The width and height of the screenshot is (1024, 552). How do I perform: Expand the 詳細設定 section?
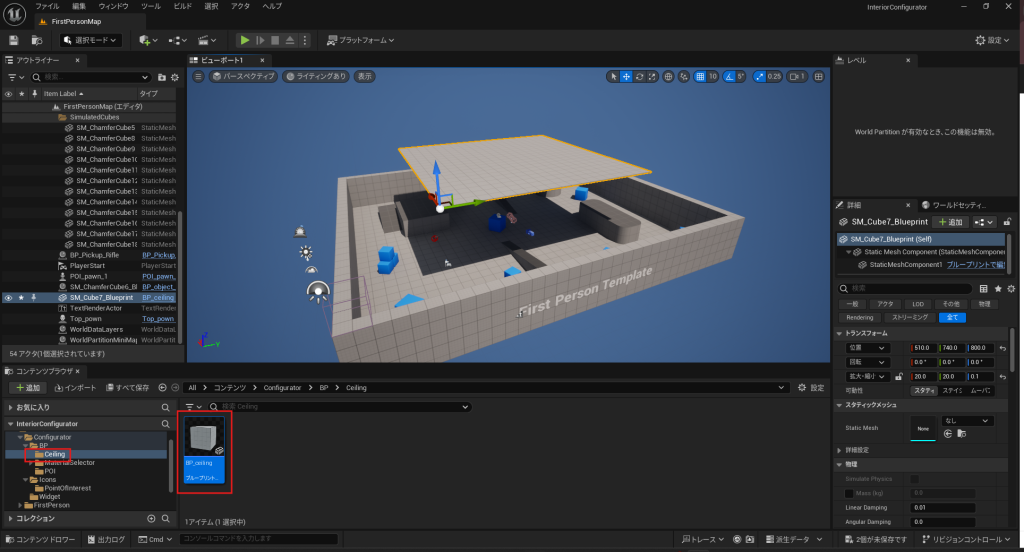838,450
